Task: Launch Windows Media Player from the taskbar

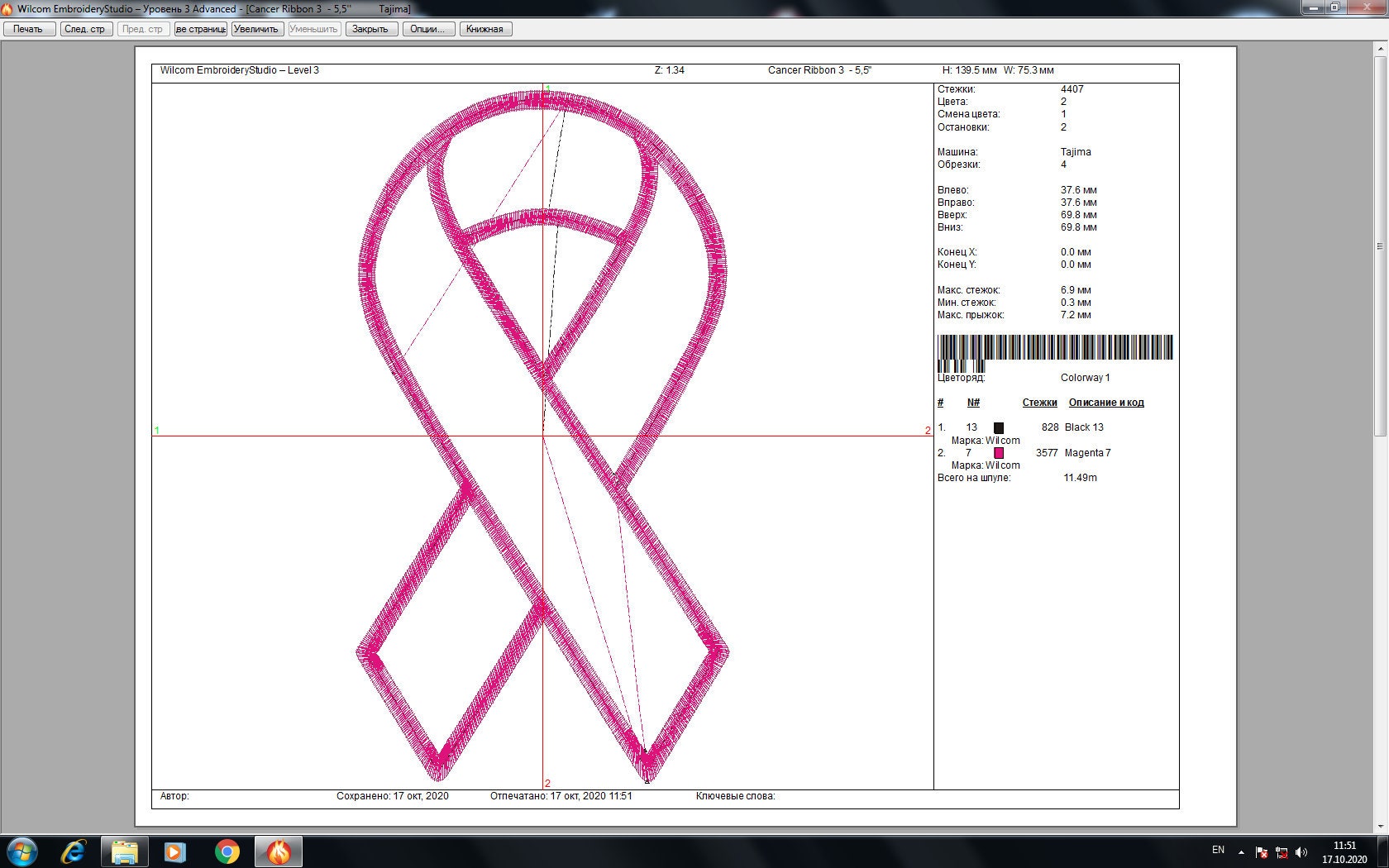Action: point(174,851)
